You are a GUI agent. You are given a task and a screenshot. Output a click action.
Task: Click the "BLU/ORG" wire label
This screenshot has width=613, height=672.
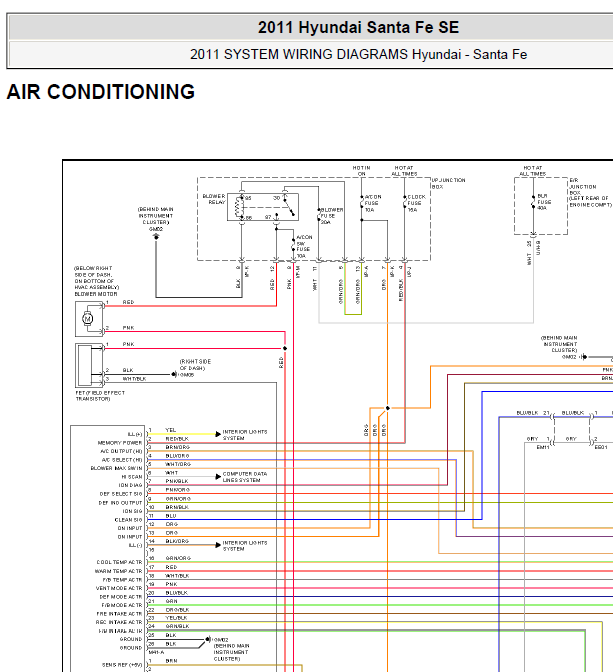pos(177,456)
